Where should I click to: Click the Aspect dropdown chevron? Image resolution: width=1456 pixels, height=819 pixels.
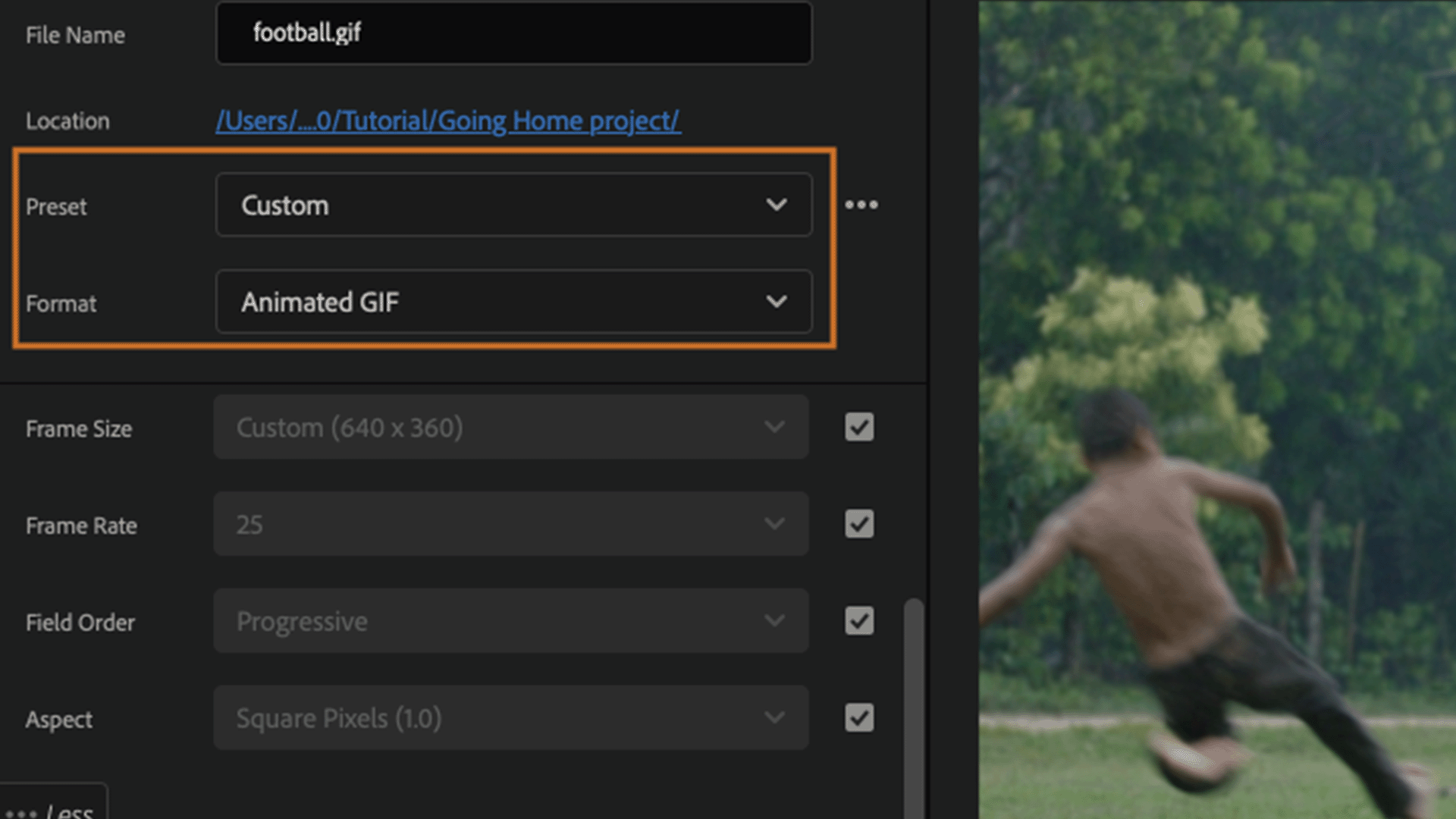pos(774,718)
